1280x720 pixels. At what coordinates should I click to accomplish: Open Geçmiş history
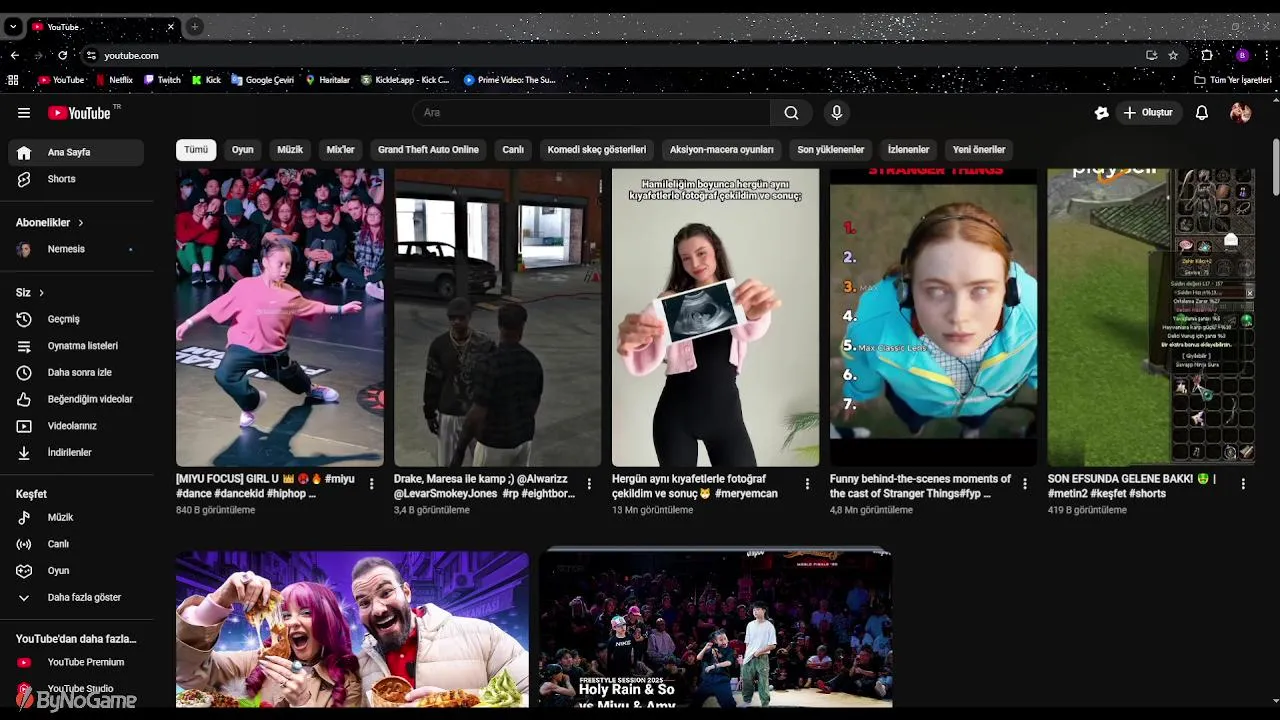pyautogui.click(x=76, y=319)
